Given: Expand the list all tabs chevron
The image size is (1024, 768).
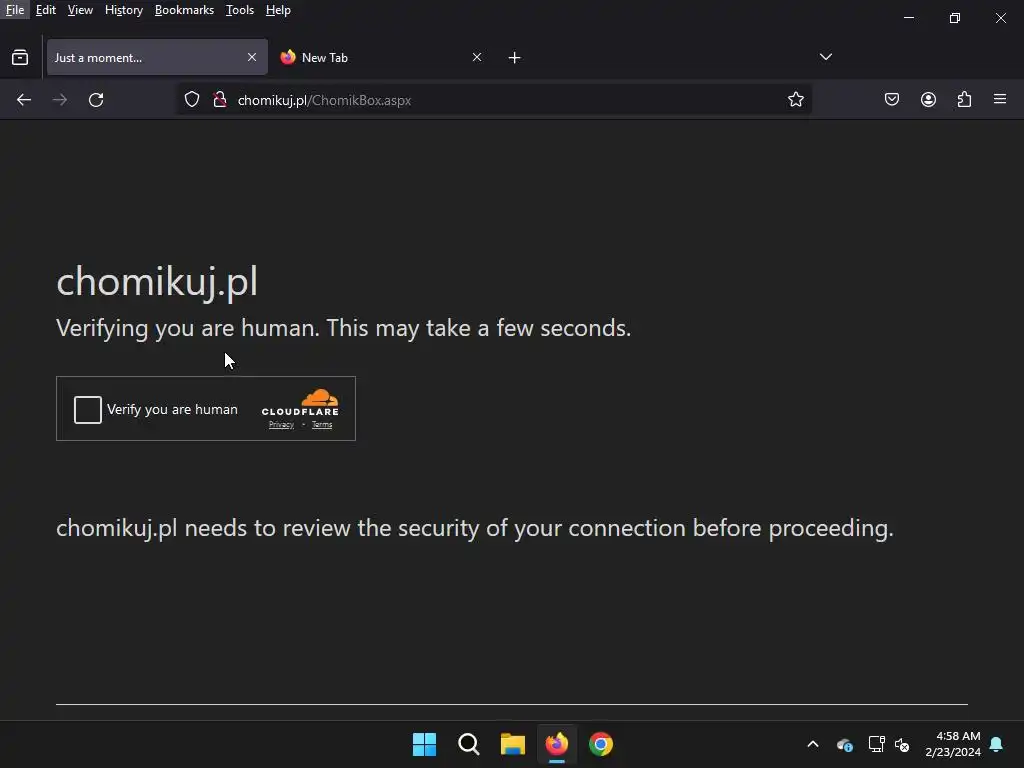Looking at the screenshot, I should coord(825,57).
